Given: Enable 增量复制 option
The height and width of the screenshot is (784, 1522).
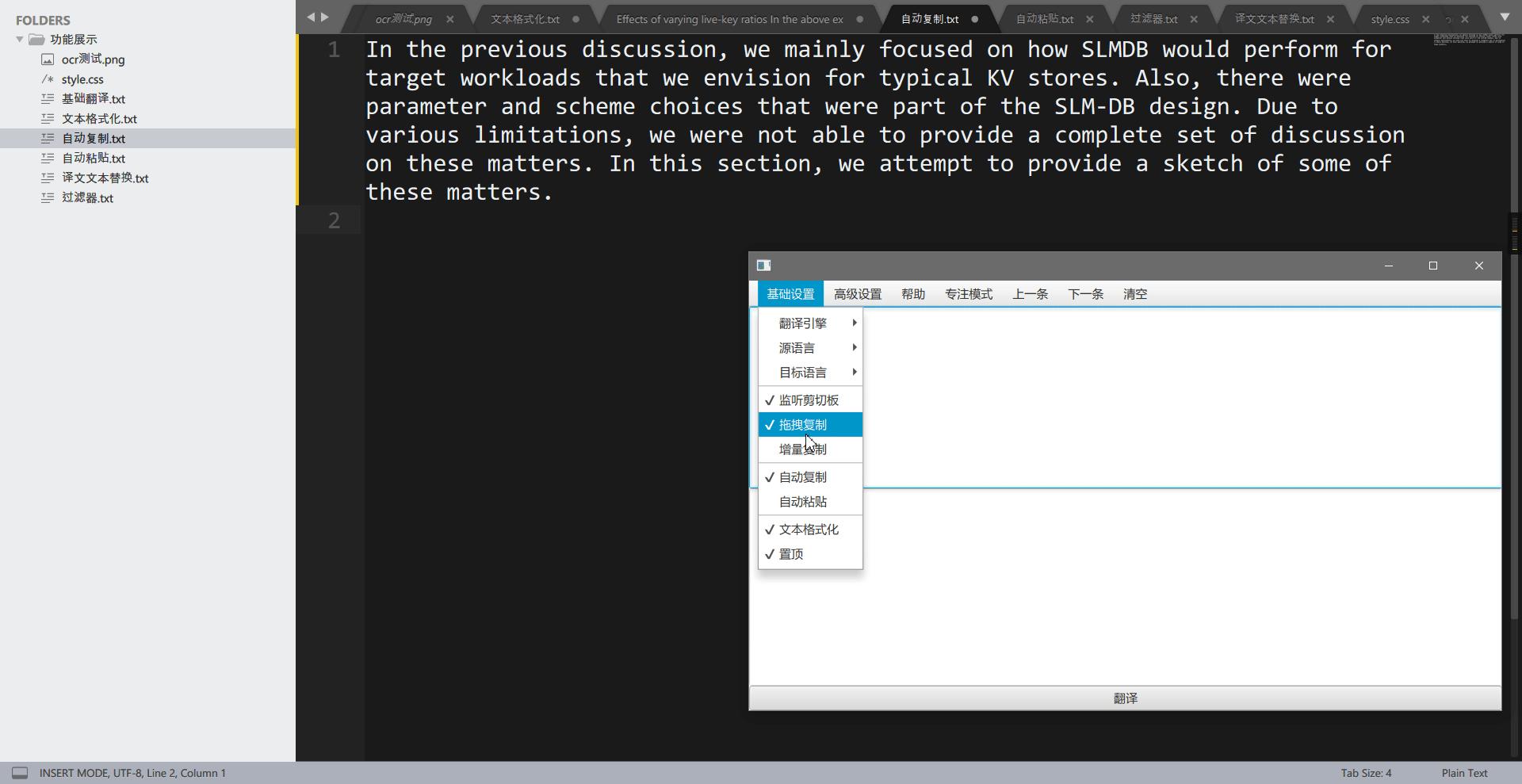Looking at the screenshot, I should click(x=810, y=449).
